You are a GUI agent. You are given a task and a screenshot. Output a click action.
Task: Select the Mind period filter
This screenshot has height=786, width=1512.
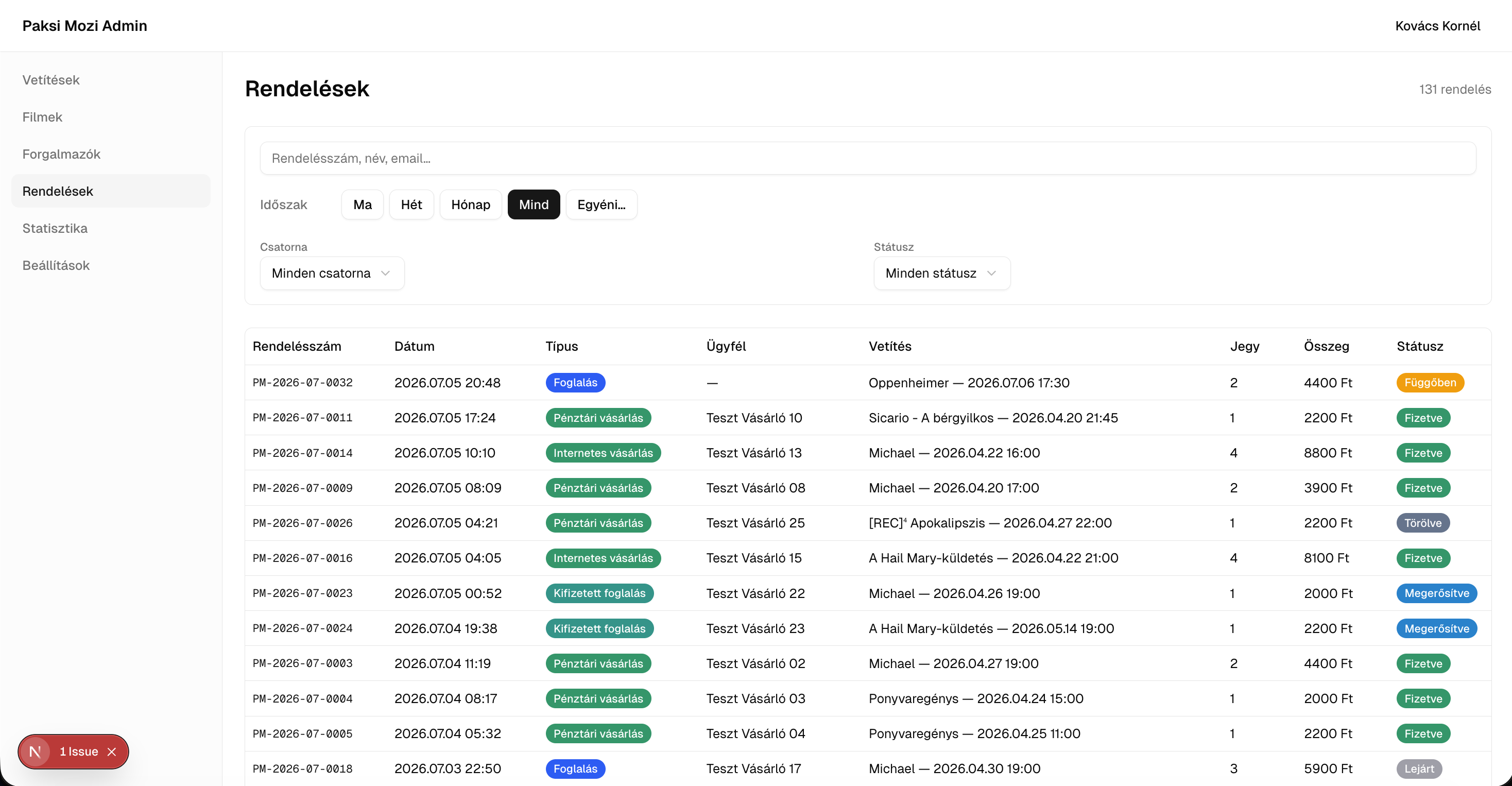(x=534, y=204)
